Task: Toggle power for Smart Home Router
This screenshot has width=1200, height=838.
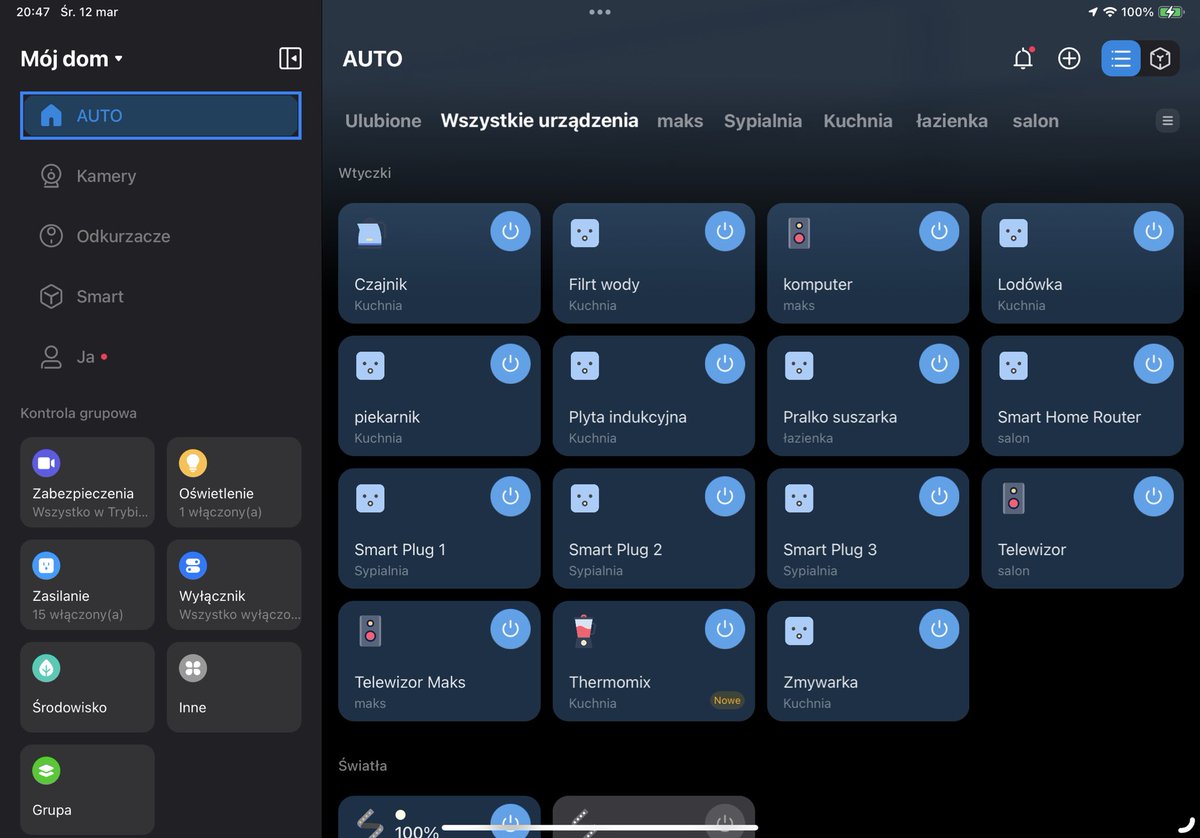Action: (x=1153, y=364)
